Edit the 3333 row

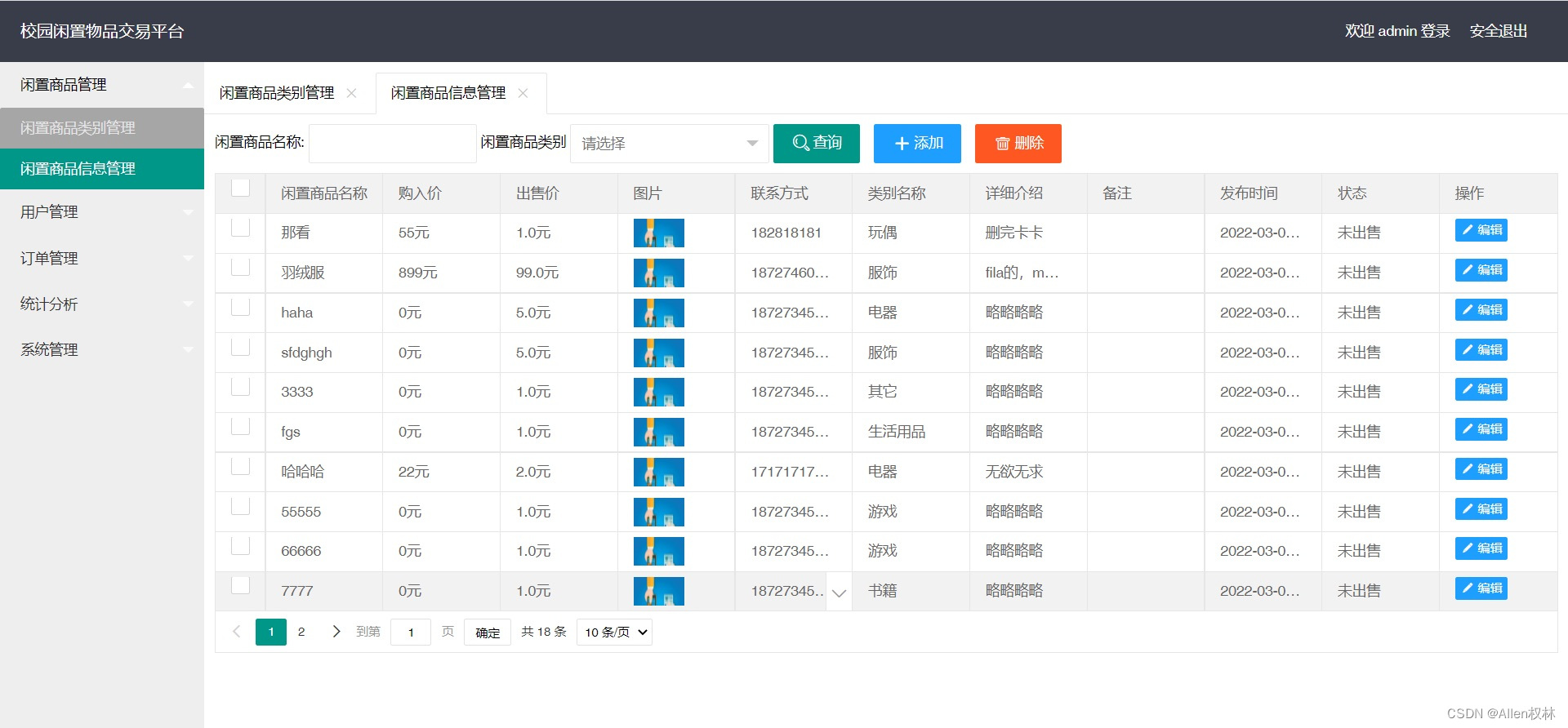pos(1481,389)
